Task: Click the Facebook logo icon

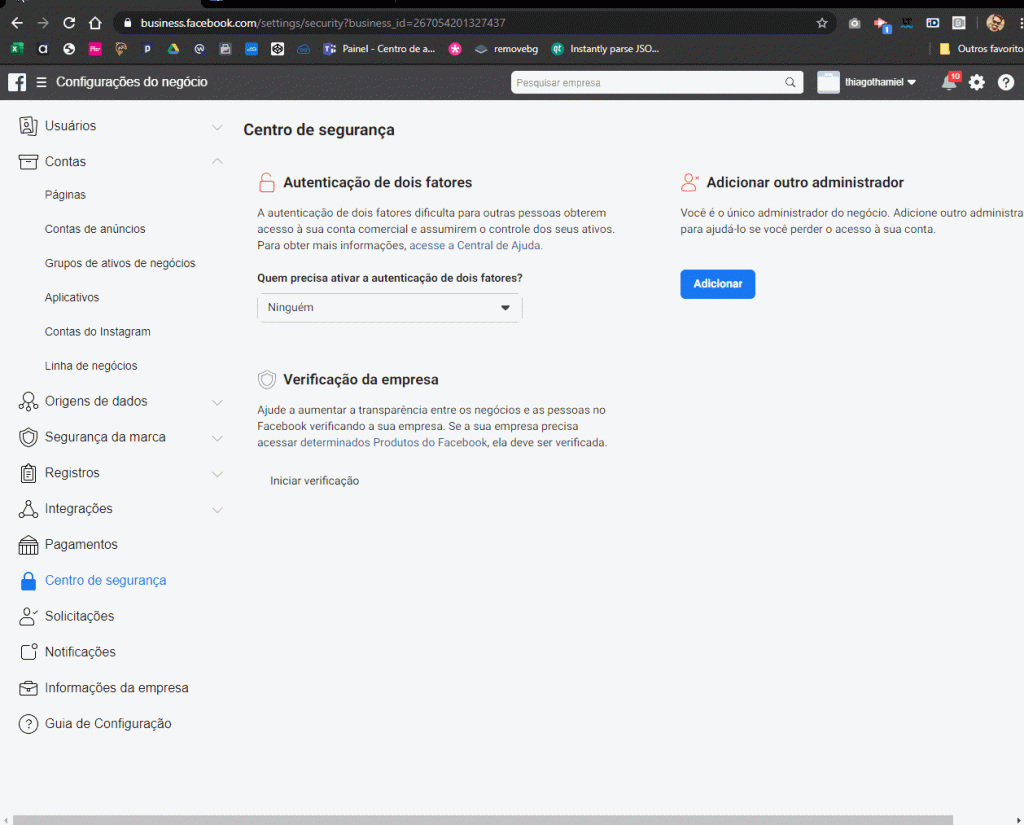Action: click(x=17, y=82)
